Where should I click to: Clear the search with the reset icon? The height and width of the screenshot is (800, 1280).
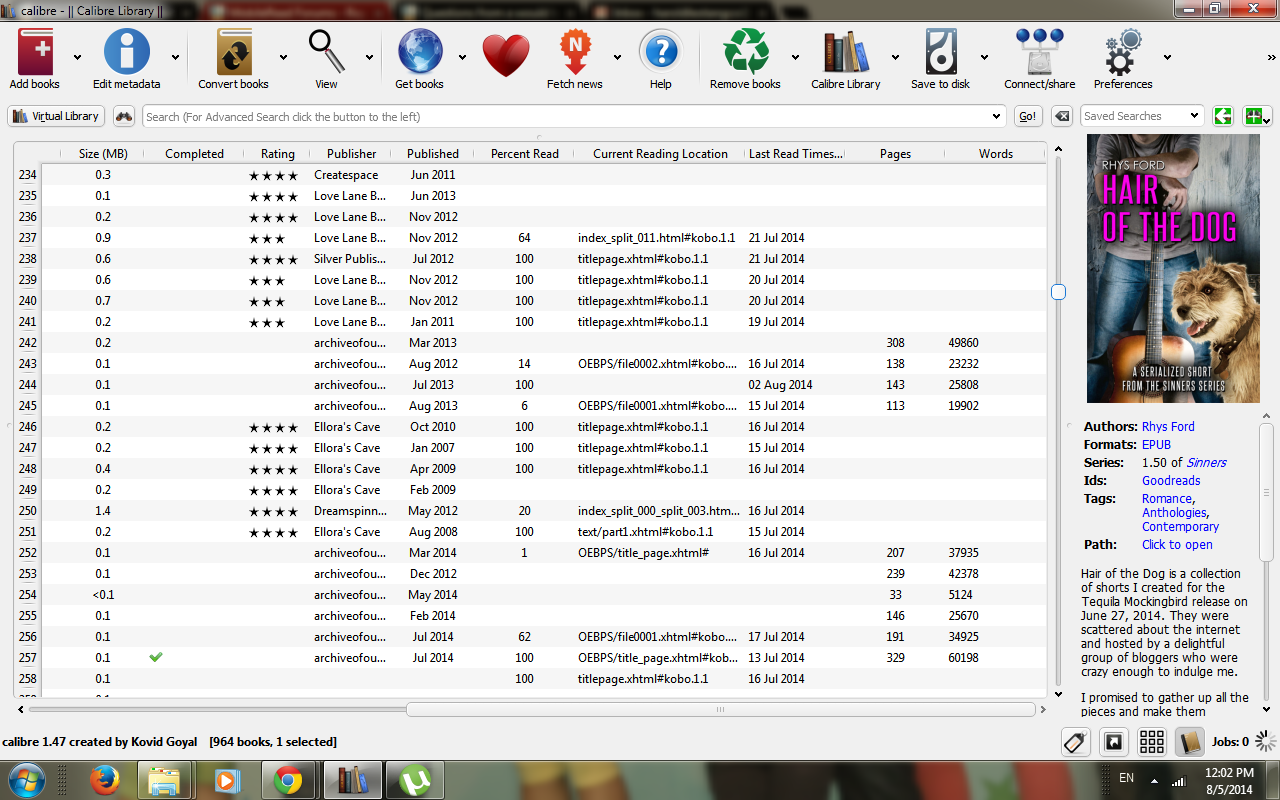pos(1063,116)
